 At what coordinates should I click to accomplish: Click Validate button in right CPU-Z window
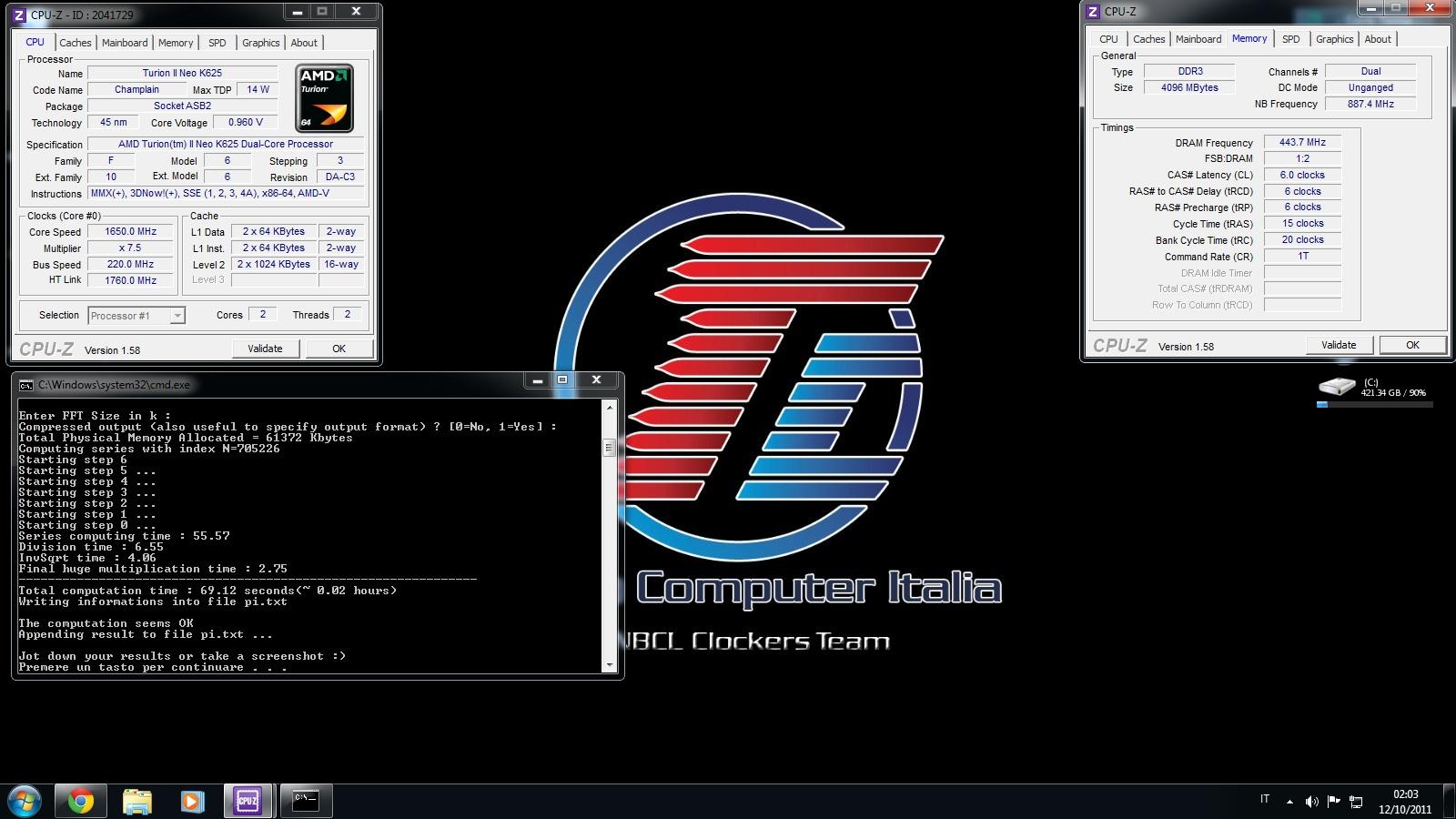(1339, 345)
